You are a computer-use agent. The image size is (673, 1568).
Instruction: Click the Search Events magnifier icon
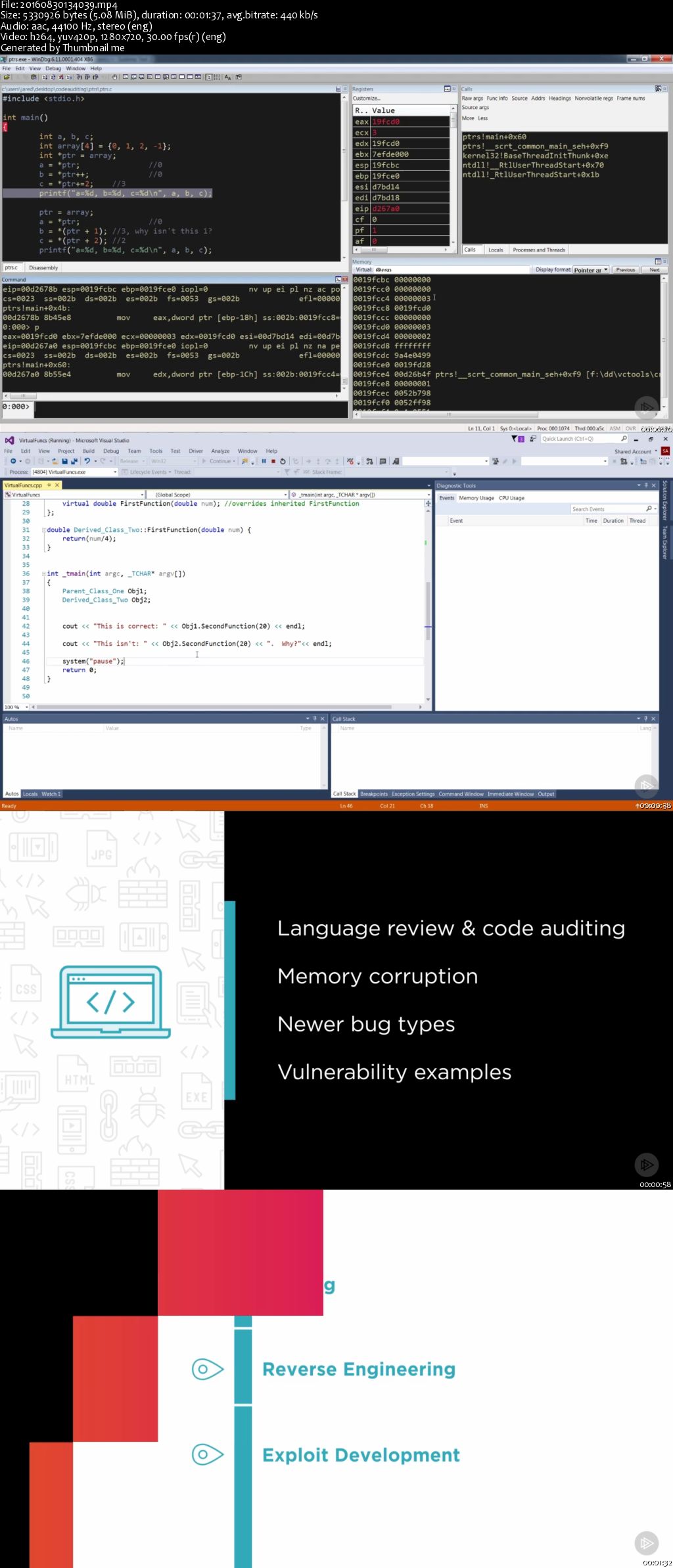pos(649,509)
